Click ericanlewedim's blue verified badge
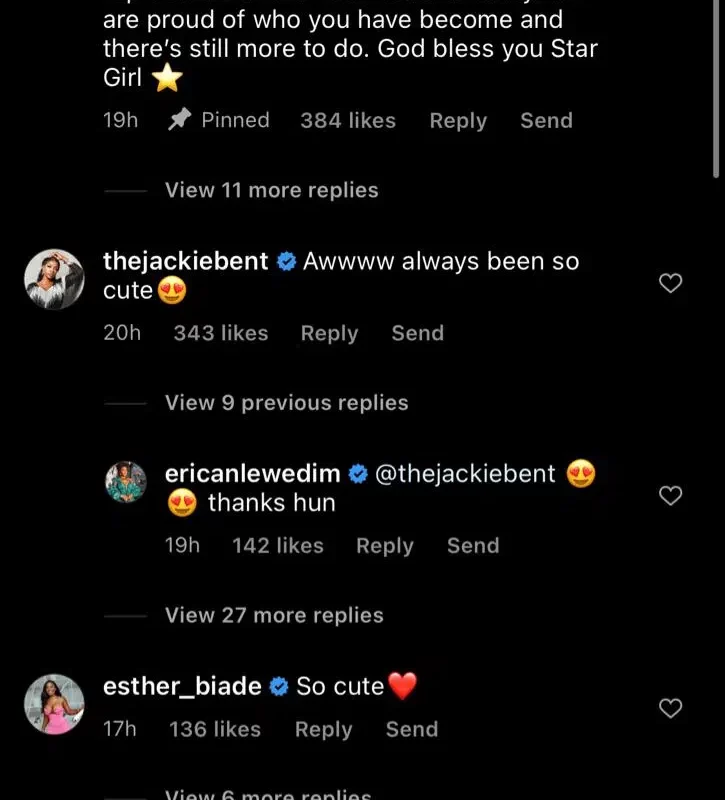The image size is (725, 800). (358, 474)
